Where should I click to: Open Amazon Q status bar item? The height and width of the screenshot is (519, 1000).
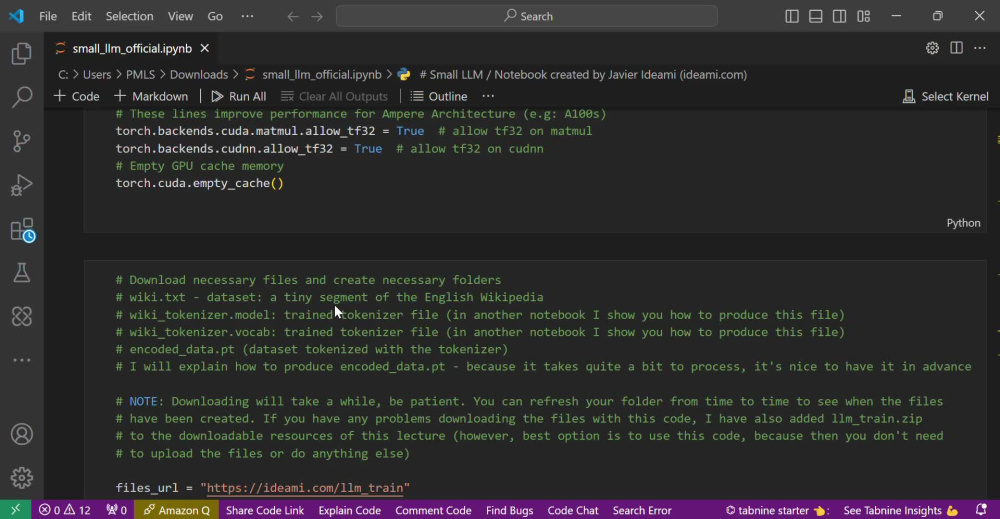click(x=176, y=510)
